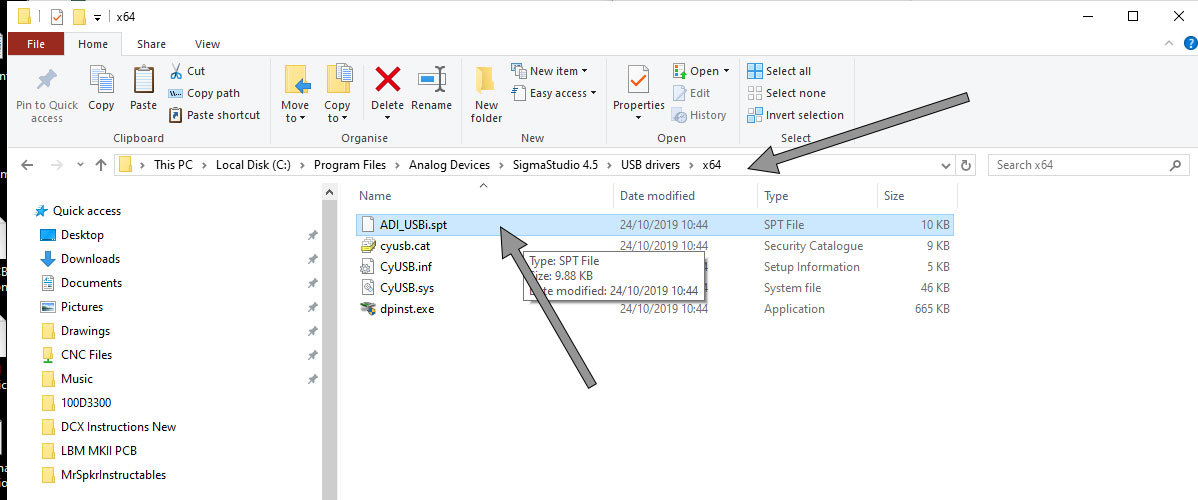The height and width of the screenshot is (500, 1198).
Task: Click Invert selection
Action: tap(795, 115)
